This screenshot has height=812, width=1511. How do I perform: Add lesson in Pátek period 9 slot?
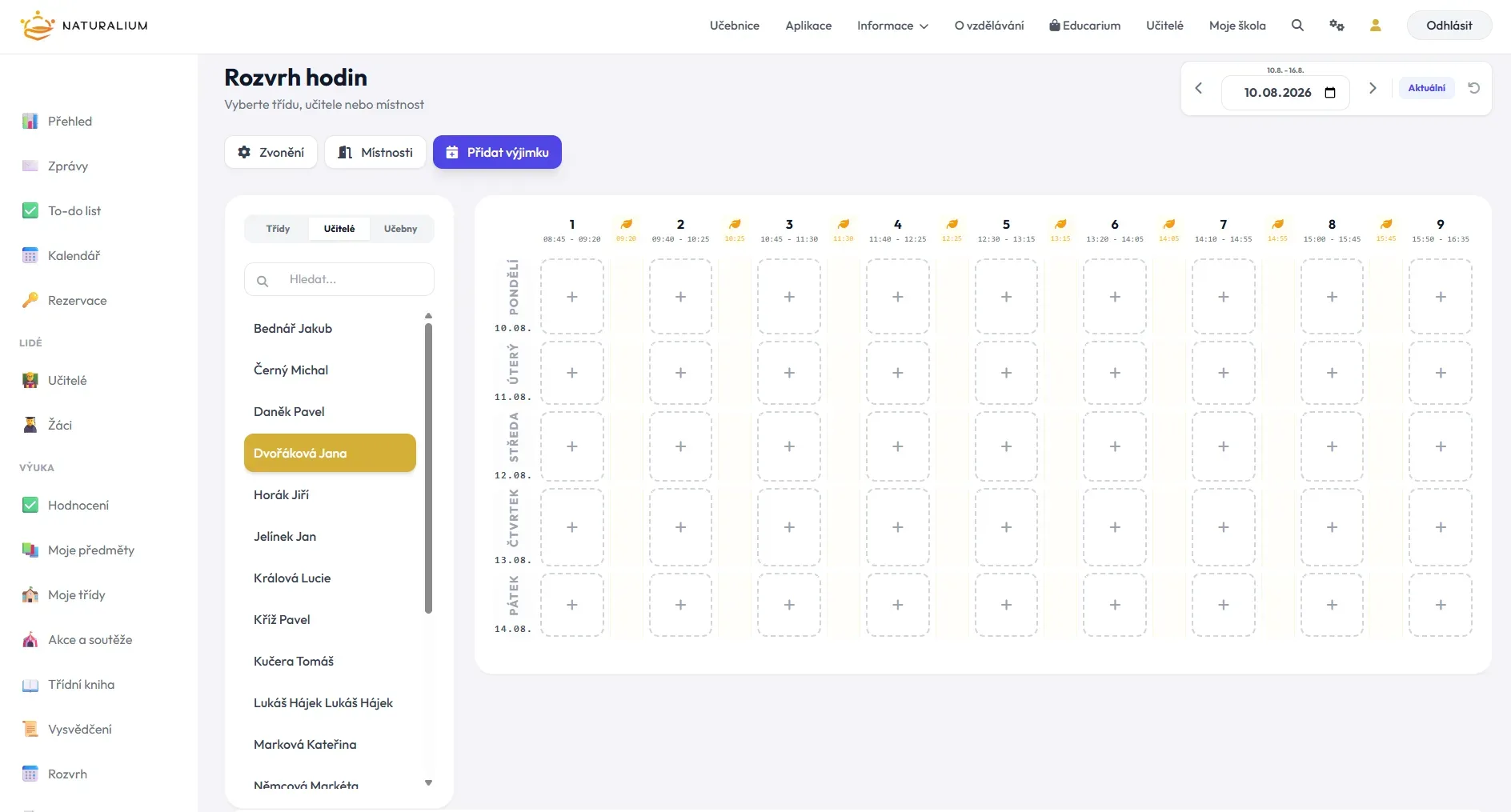(1441, 605)
